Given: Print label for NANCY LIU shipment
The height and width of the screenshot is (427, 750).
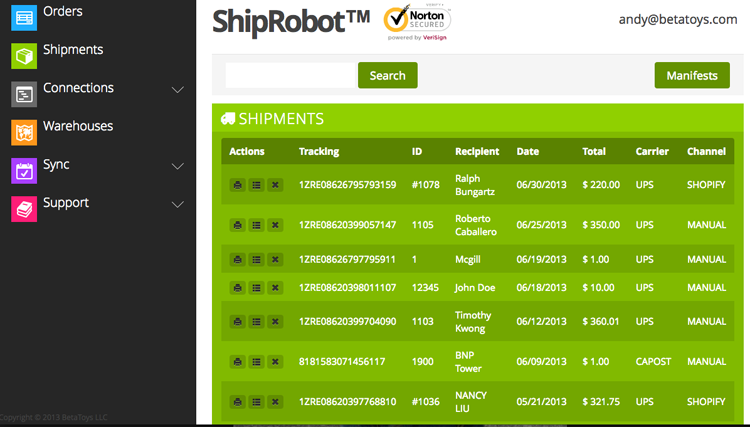Looking at the screenshot, I should pyautogui.click(x=238, y=402).
